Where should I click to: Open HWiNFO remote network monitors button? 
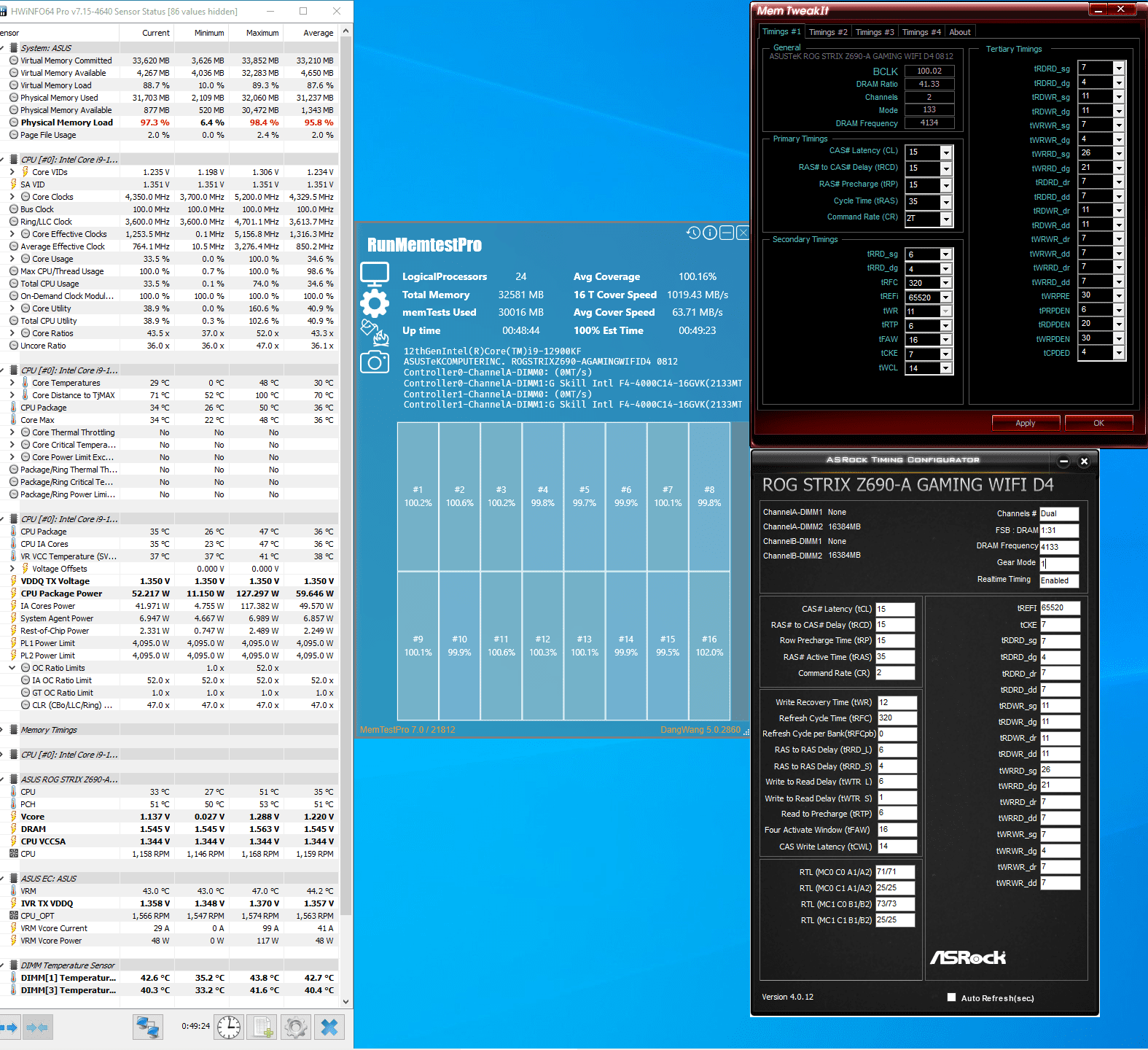(148, 1027)
